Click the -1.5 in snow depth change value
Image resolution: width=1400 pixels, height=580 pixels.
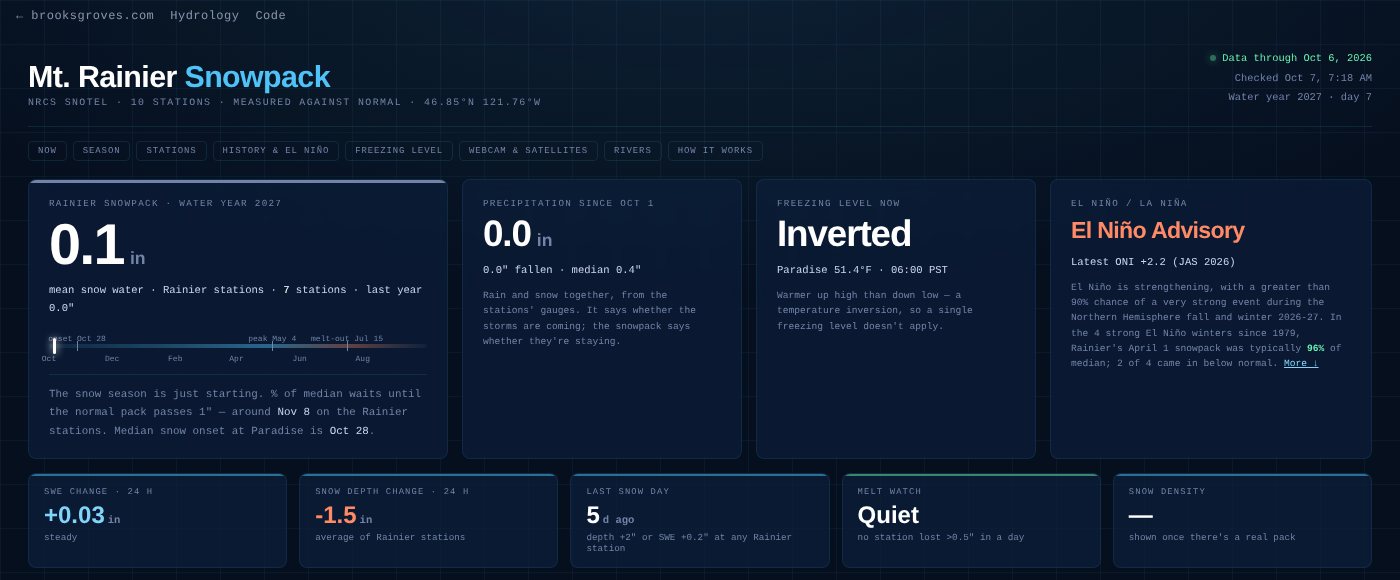pyautogui.click(x=343, y=515)
